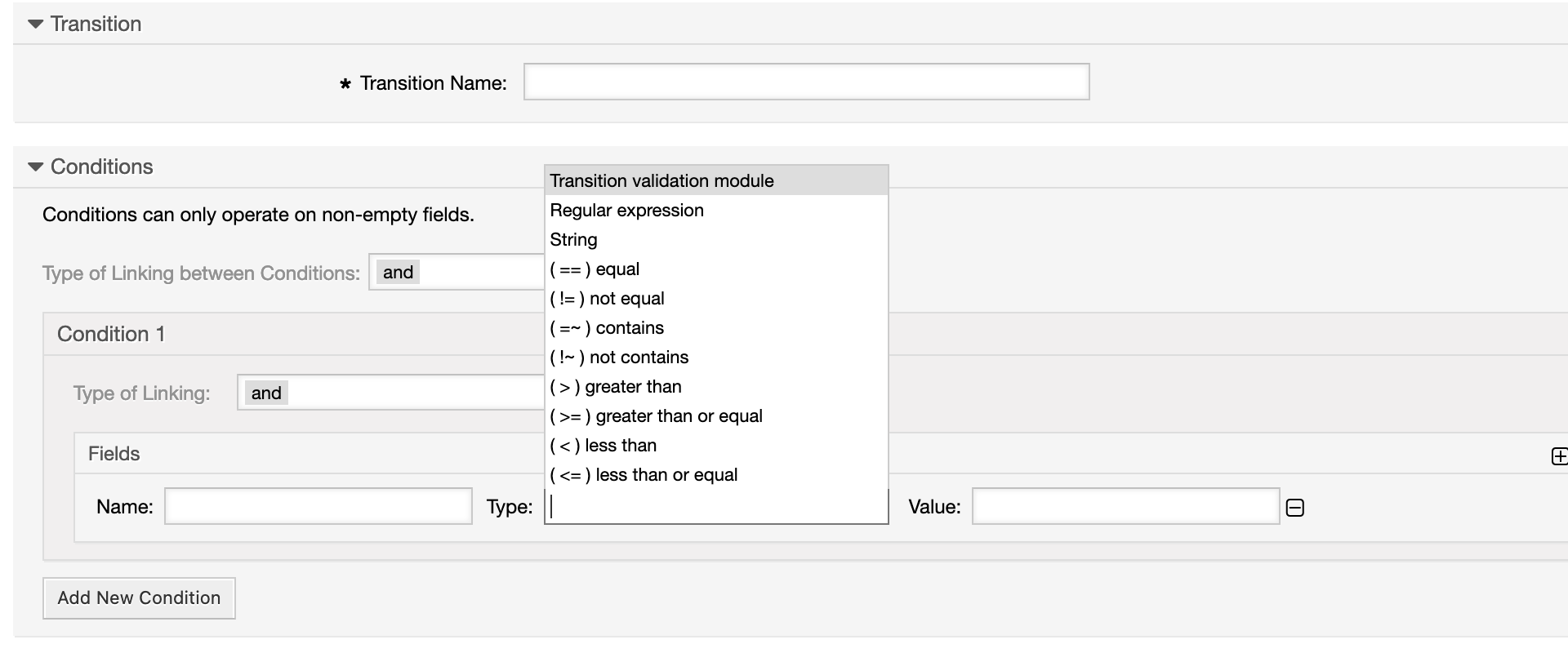This screenshot has width=1568, height=653.
Task: Select ( <= ) less than or equal
Action: coord(644,475)
